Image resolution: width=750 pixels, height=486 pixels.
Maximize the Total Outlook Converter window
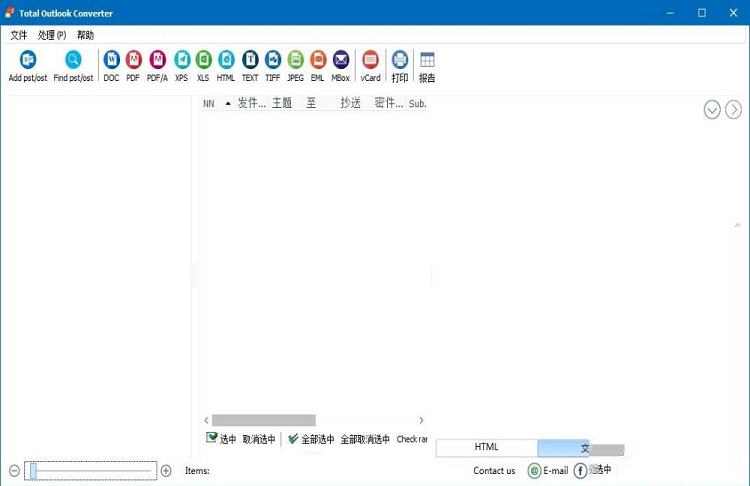click(702, 13)
